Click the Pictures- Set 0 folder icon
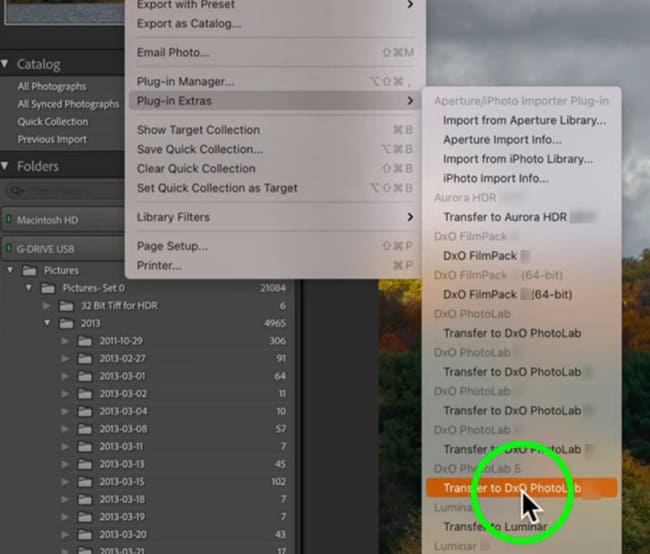This screenshot has height=554, width=650. (x=48, y=288)
